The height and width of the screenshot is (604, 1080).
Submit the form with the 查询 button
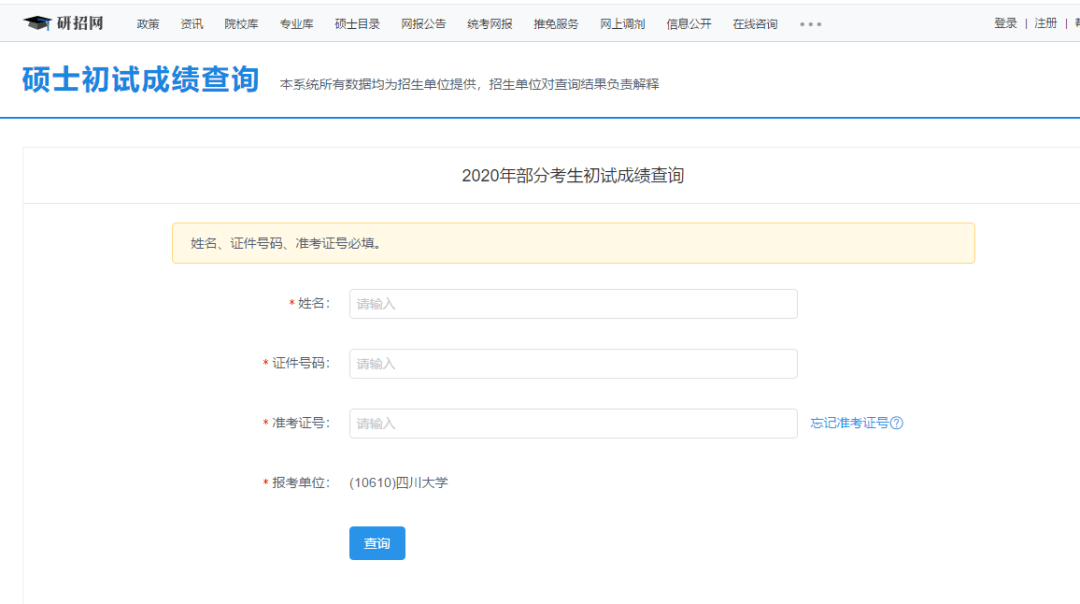pos(377,543)
